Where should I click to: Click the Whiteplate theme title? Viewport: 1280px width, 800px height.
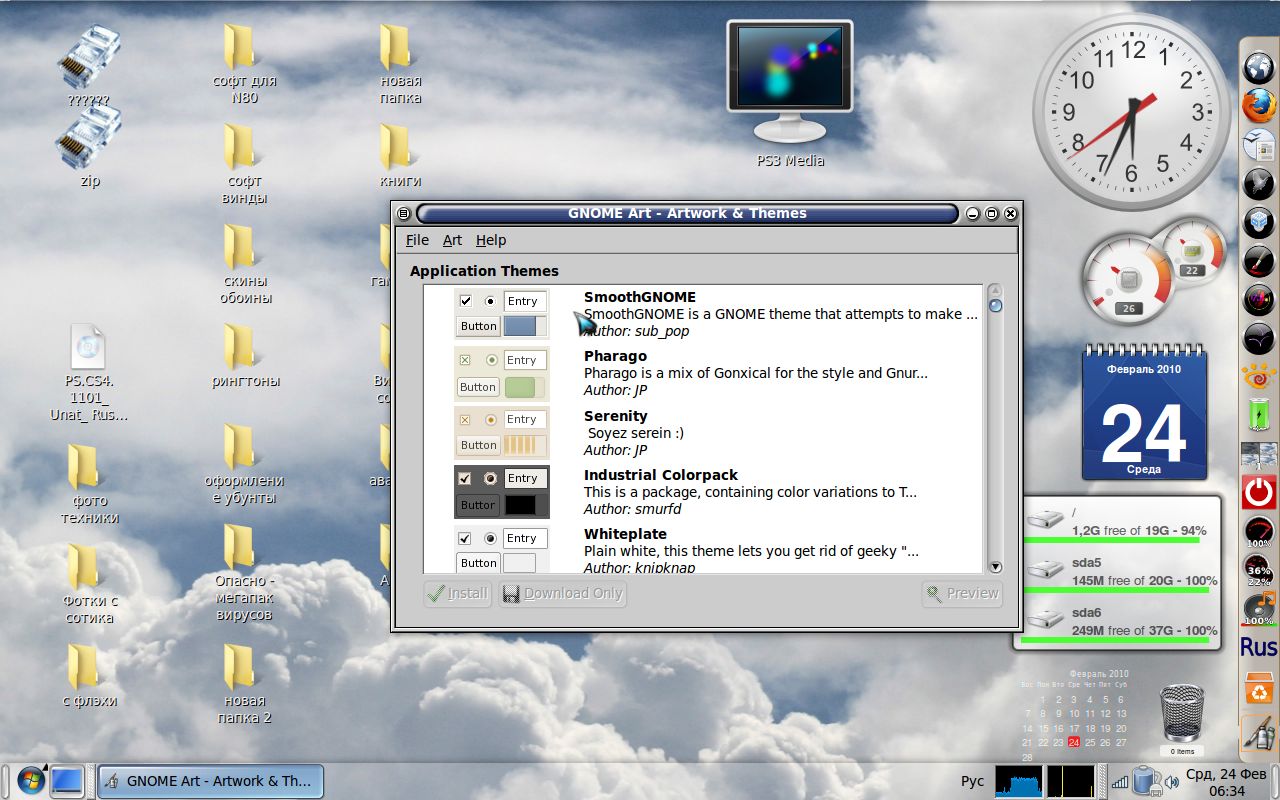(x=625, y=534)
